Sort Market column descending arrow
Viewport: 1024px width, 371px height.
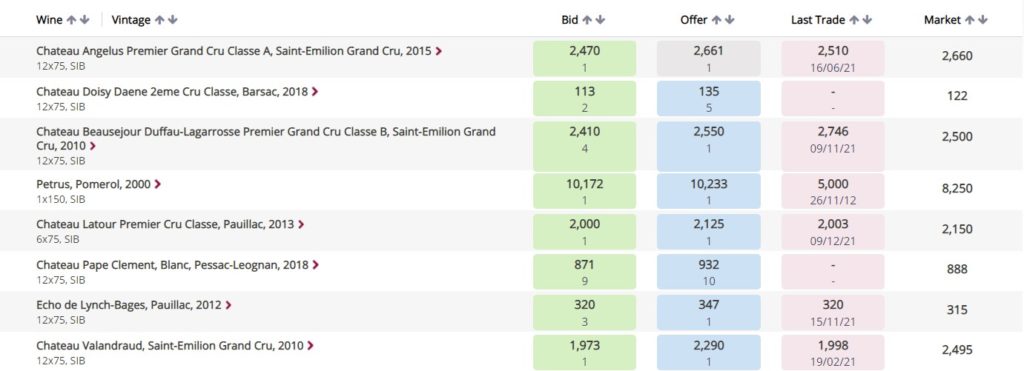[x=983, y=20]
